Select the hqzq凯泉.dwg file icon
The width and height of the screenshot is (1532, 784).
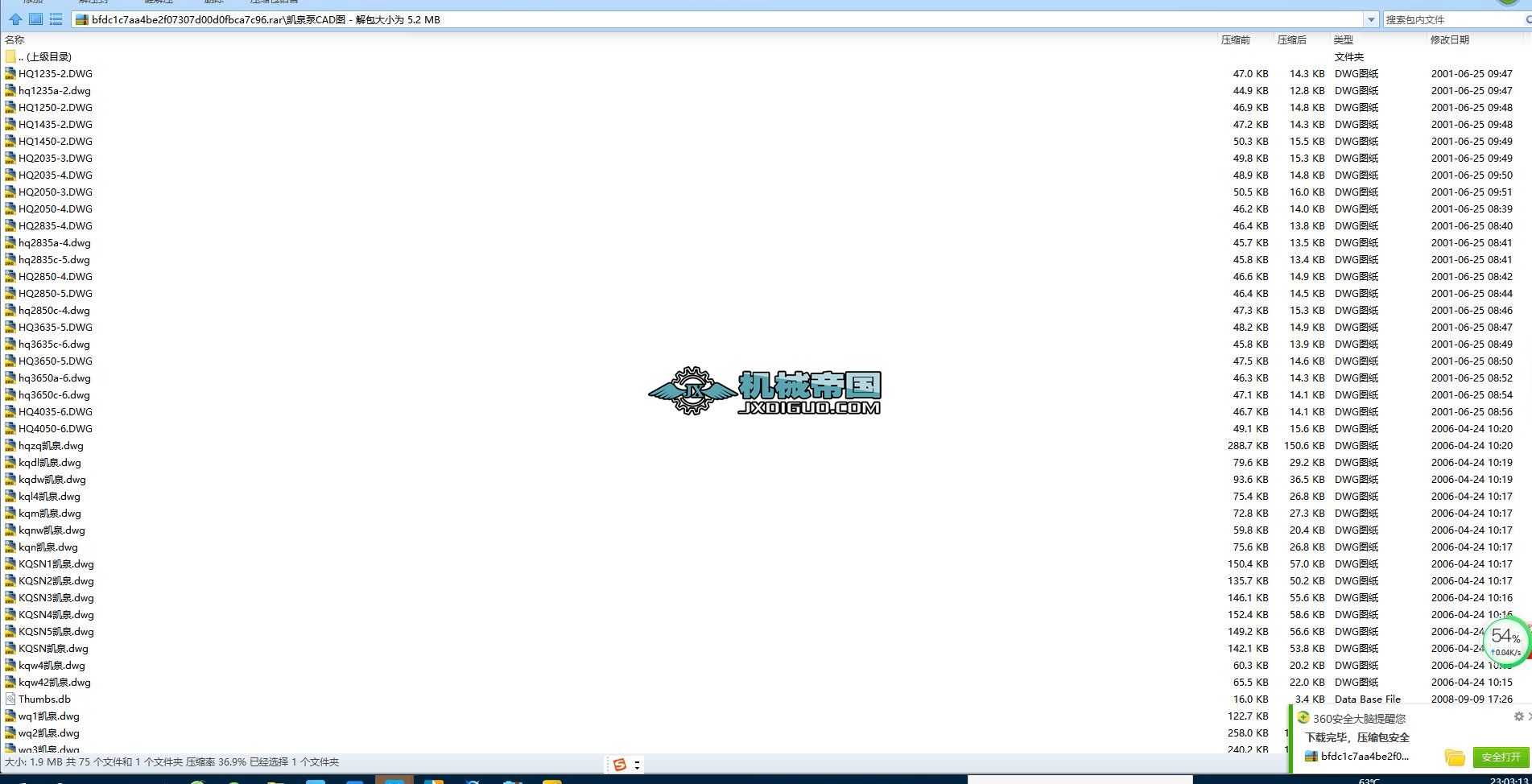pos(10,445)
